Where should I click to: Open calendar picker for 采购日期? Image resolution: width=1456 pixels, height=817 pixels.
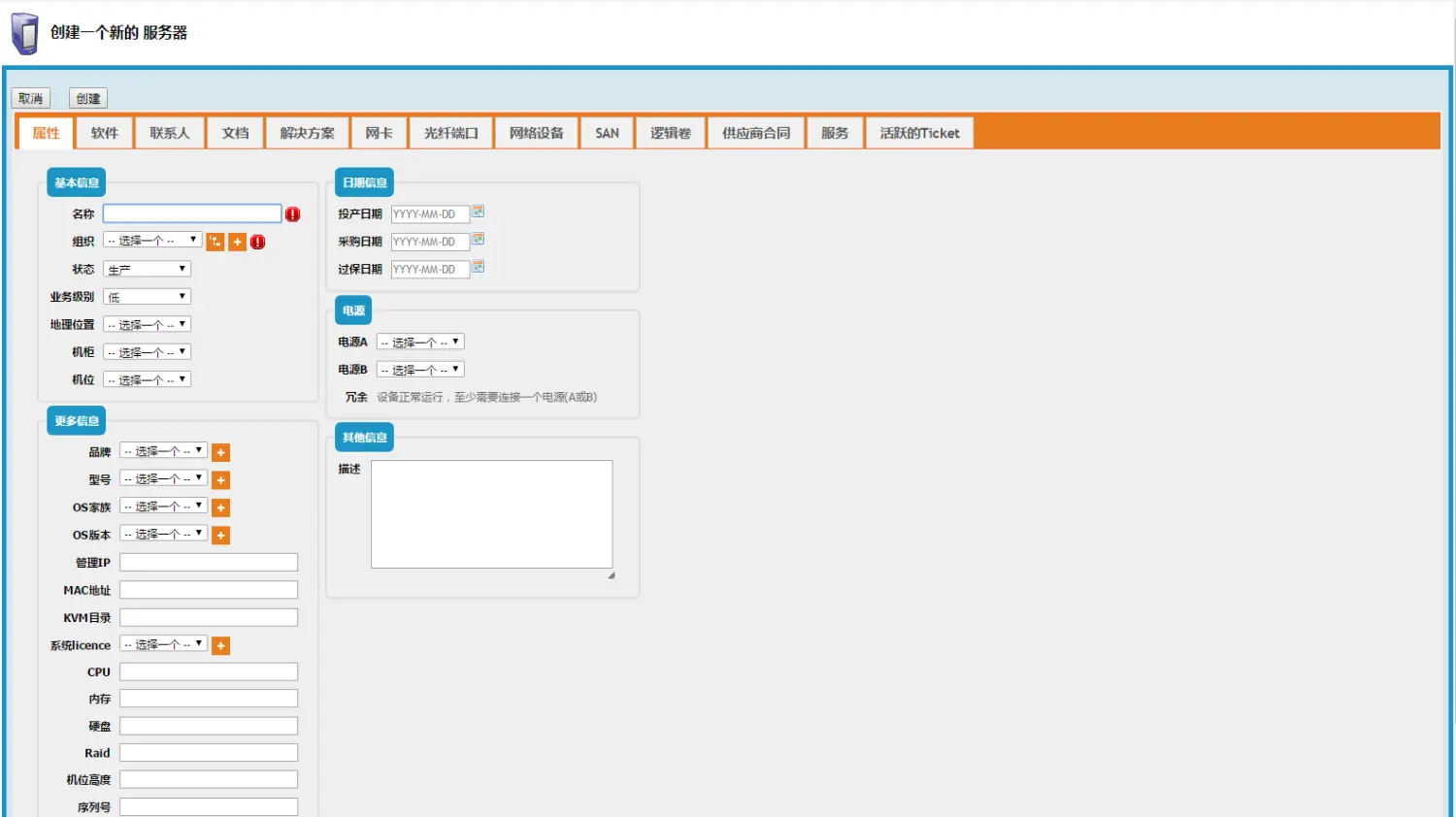(x=479, y=239)
